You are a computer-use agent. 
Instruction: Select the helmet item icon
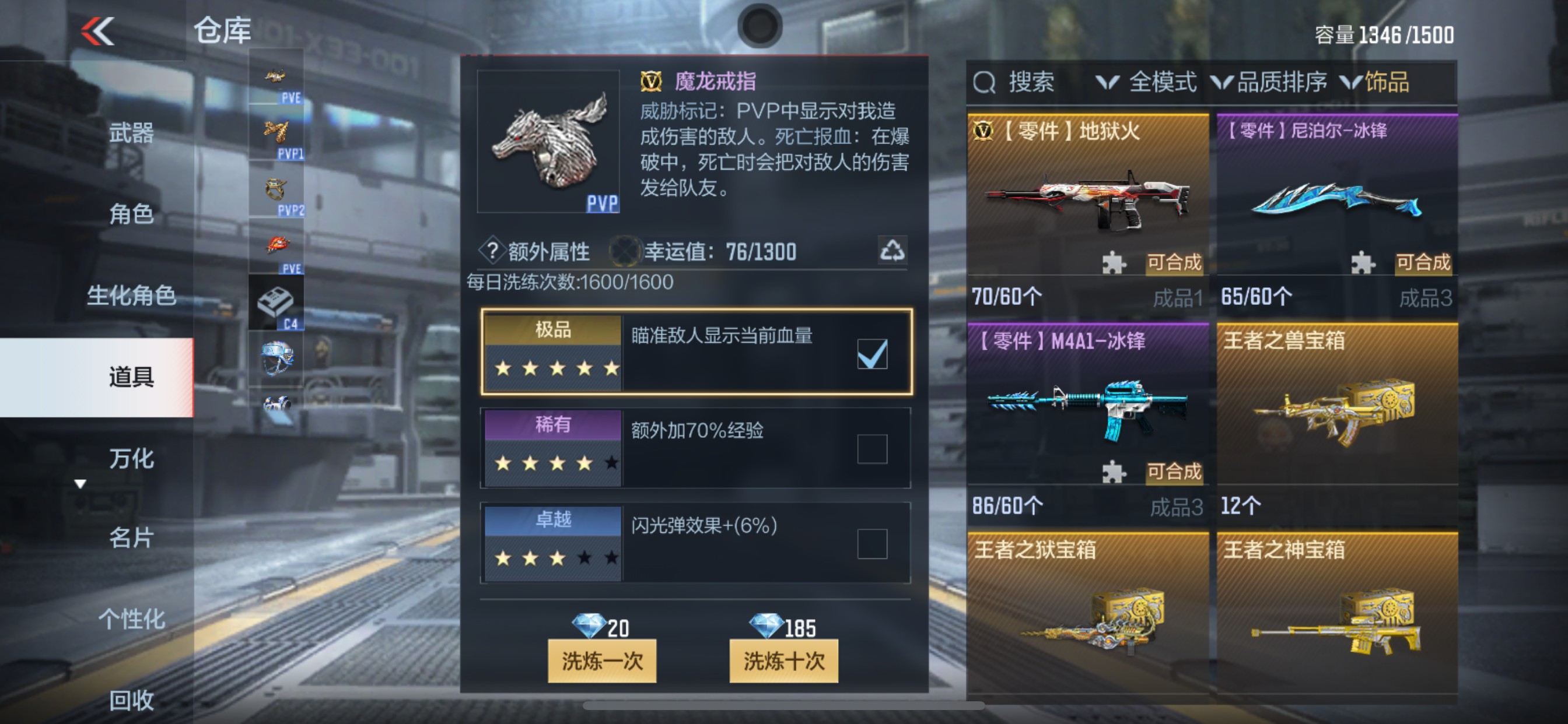(276, 358)
